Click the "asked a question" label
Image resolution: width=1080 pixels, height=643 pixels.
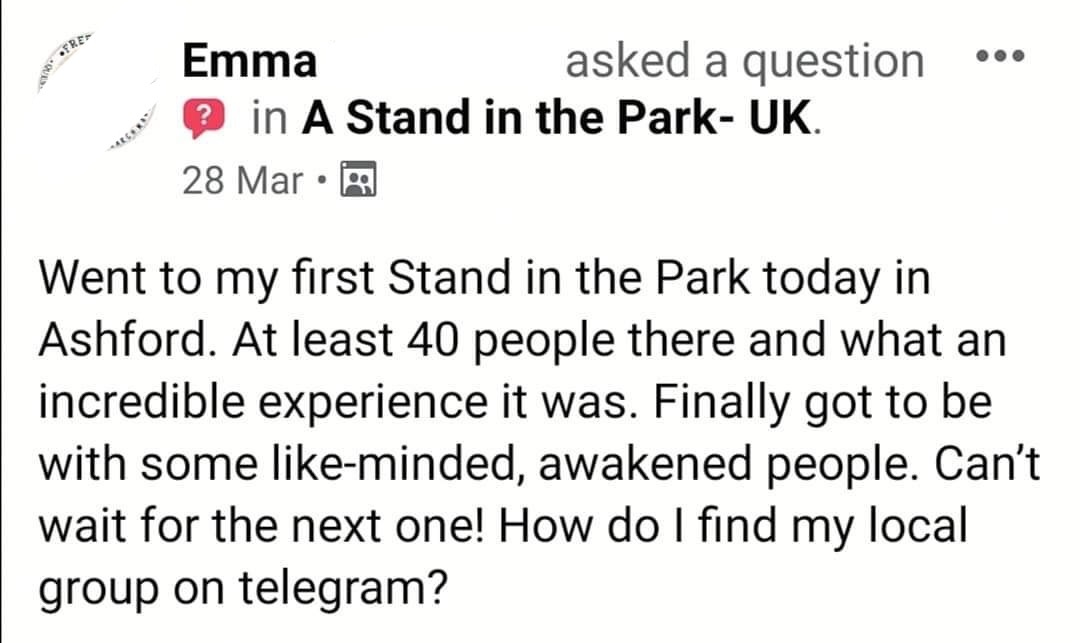pyautogui.click(x=745, y=62)
